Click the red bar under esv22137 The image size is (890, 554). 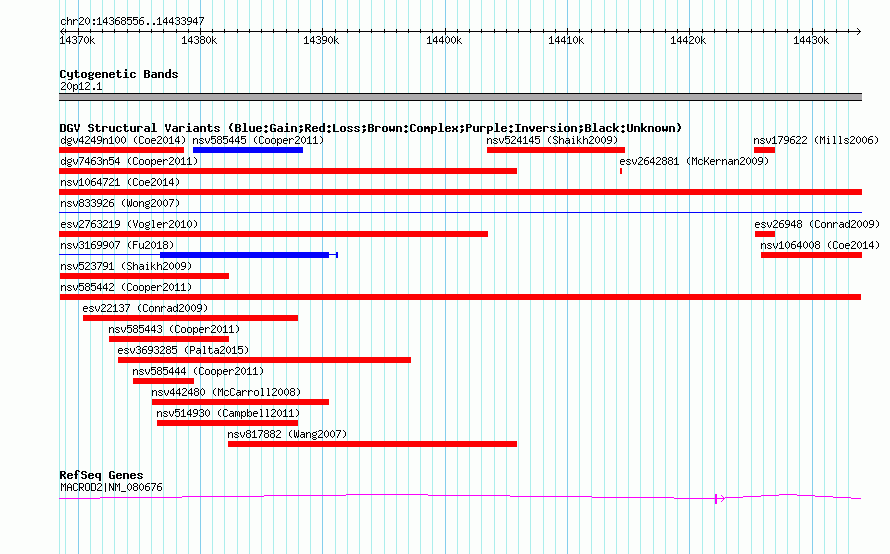pyautogui.click(x=190, y=318)
